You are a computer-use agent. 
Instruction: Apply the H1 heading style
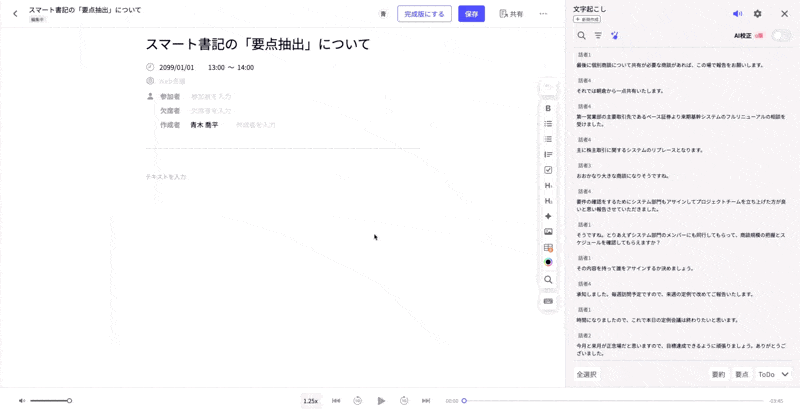[548, 186]
